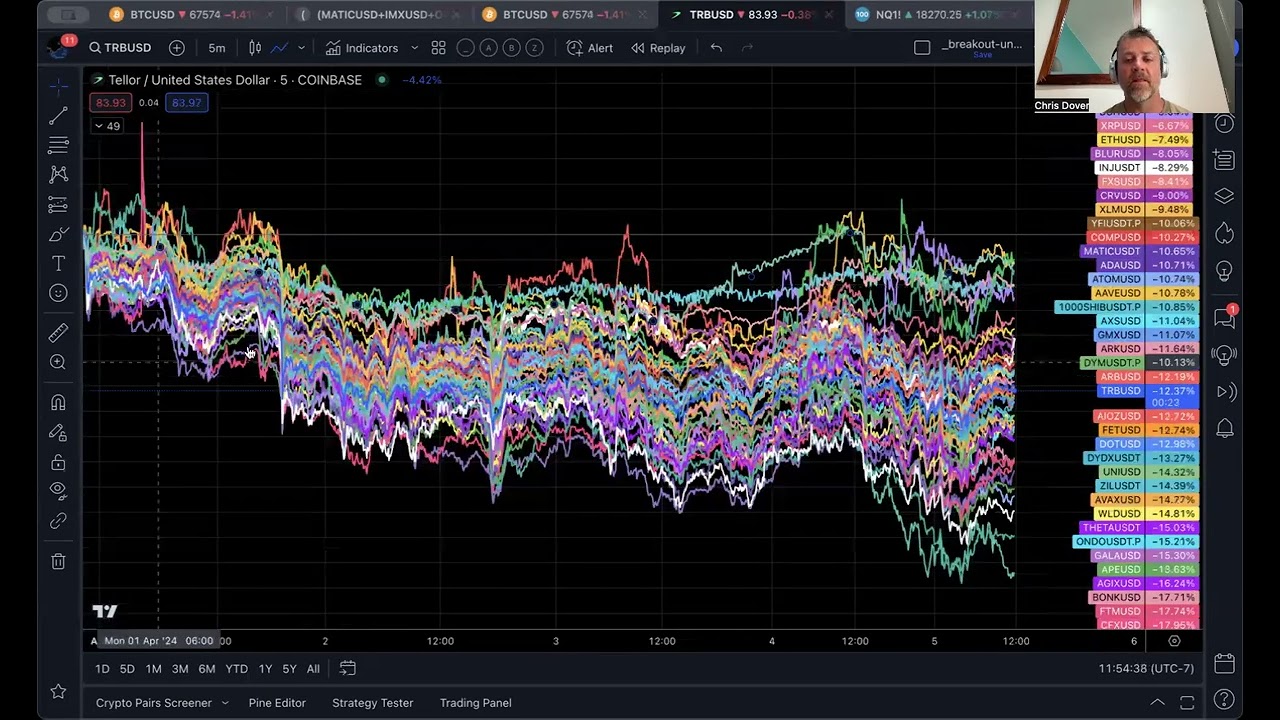Open the Strategy Tester tab
Screen dimensions: 1280x720
pyautogui.click(x=372, y=703)
